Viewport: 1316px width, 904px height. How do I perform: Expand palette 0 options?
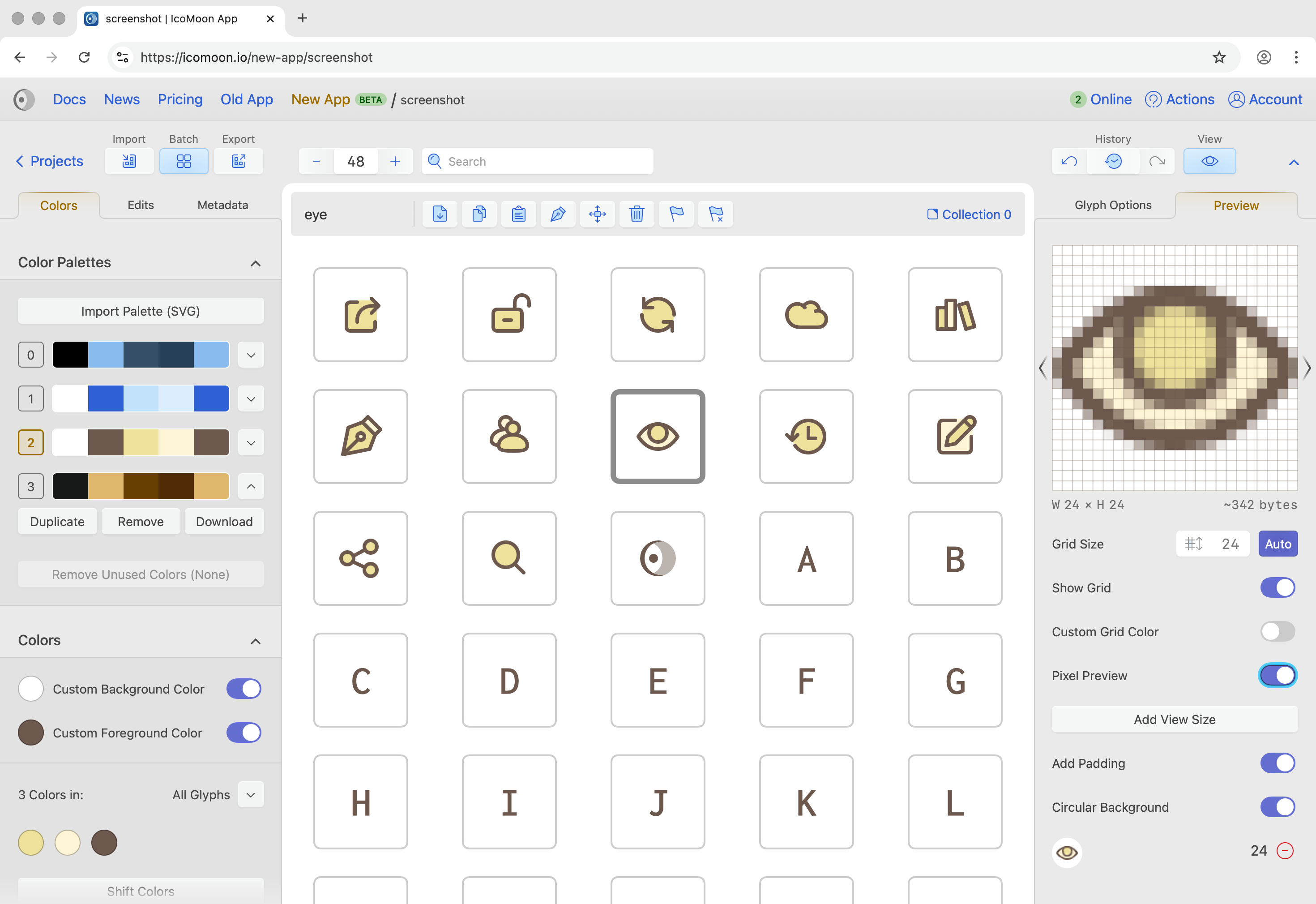click(251, 355)
